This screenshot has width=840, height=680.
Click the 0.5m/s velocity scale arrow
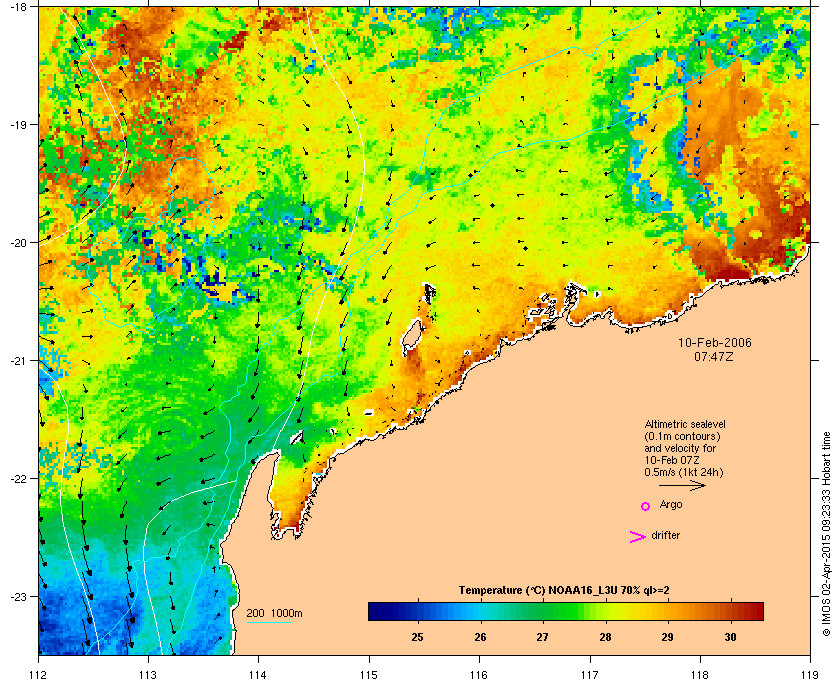coord(682,486)
